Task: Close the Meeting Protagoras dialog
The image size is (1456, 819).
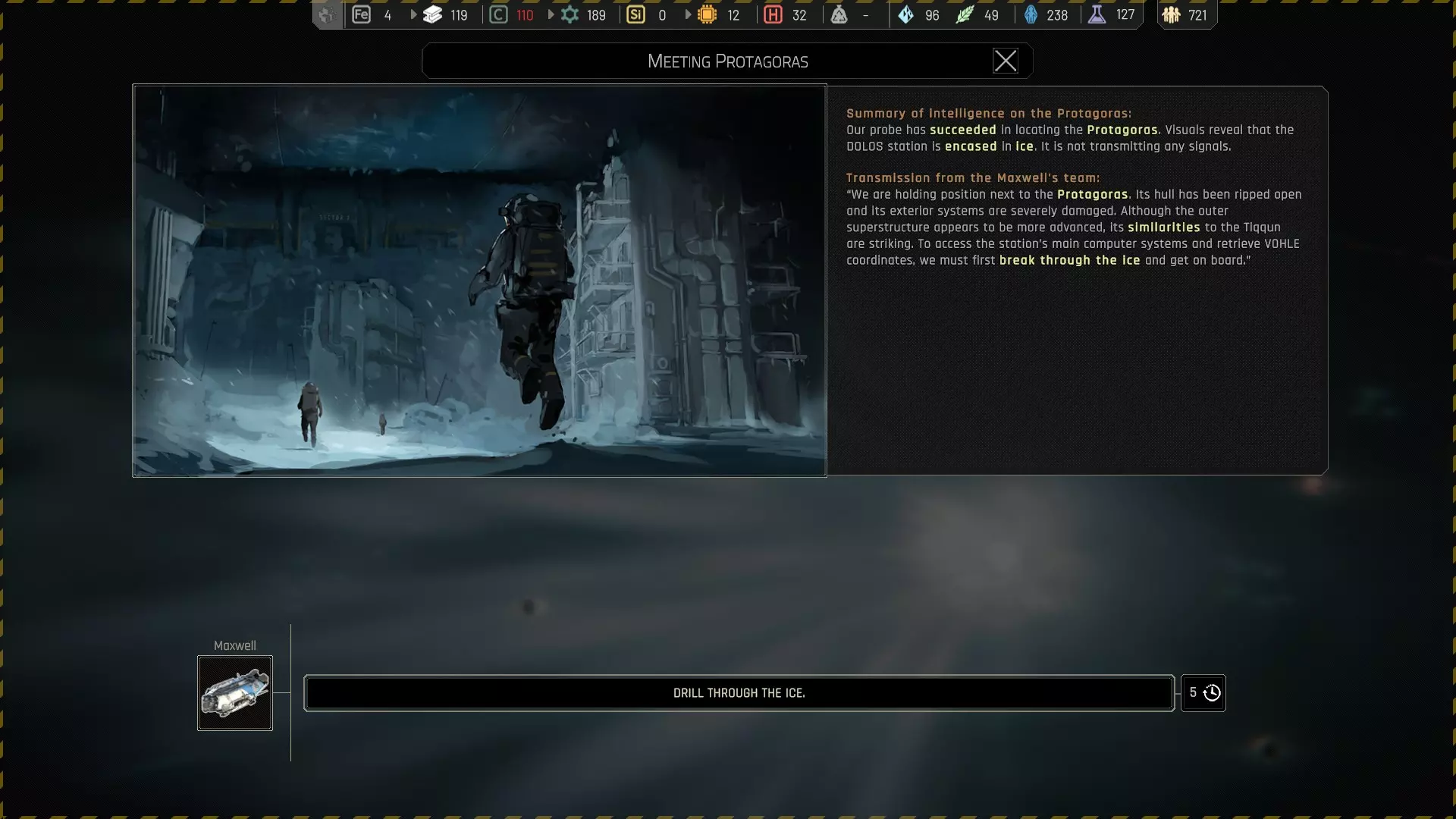Action: click(x=1005, y=61)
